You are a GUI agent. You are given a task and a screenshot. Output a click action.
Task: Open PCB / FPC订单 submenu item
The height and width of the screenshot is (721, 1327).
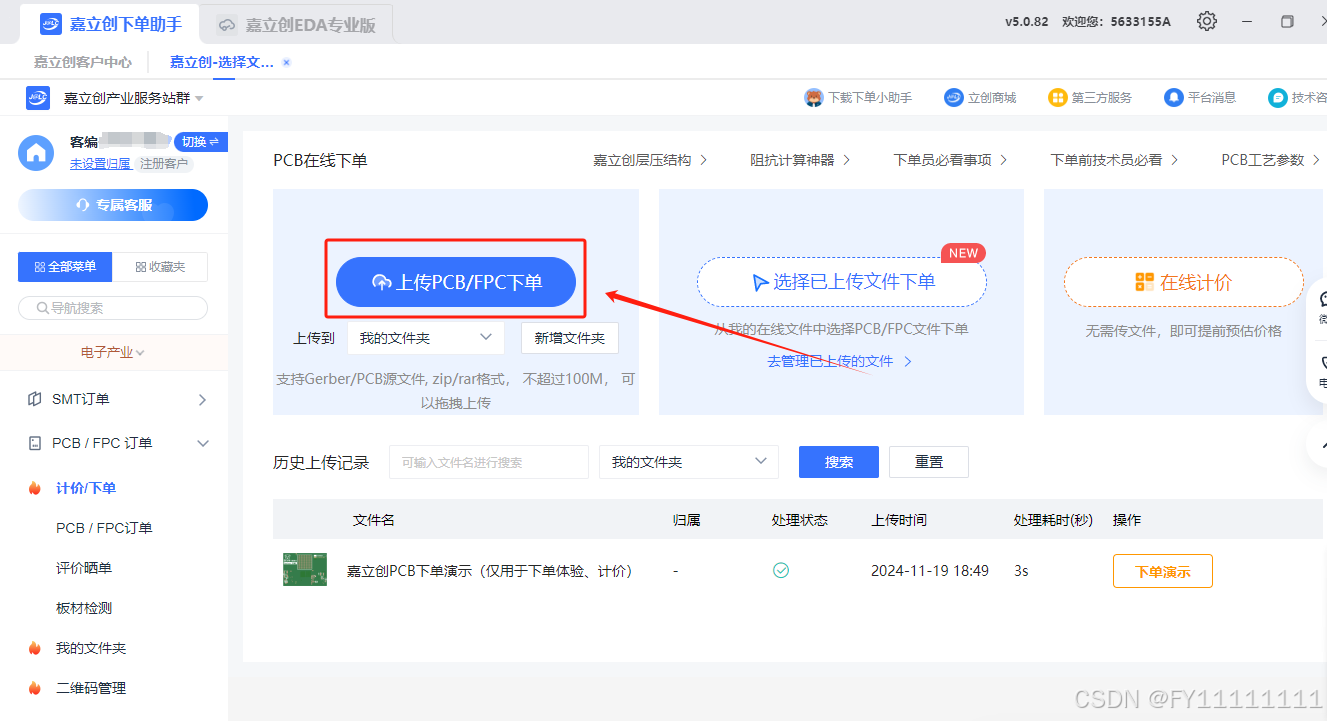pyautogui.click(x=104, y=528)
